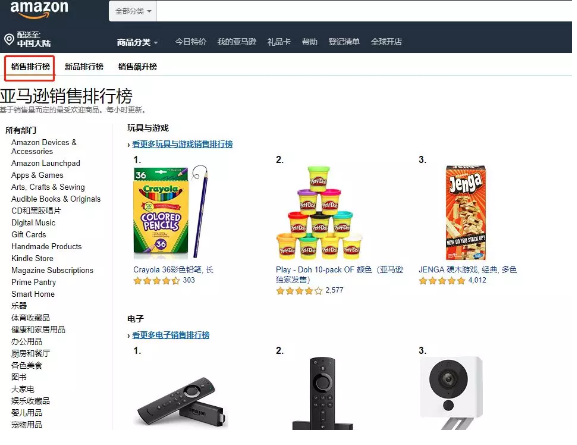Image resolution: width=577 pixels, height=445 pixels.
Task: Click the see more toys bestsellers link
Action: coord(182,144)
